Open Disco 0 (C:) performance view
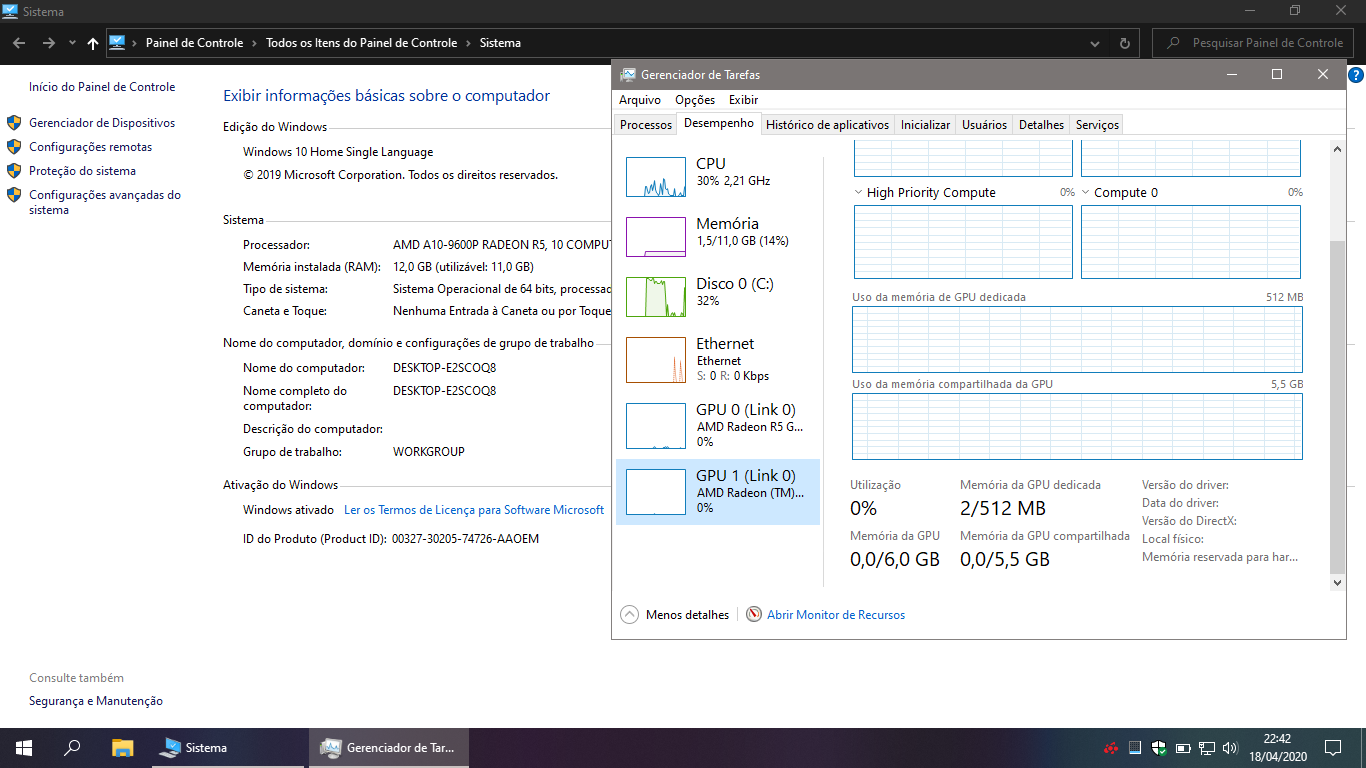1366x768 pixels. point(718,297)
